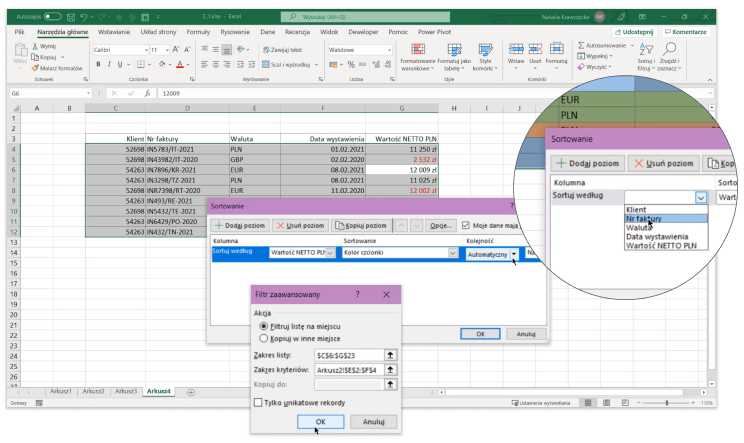The height and width of the screenshot is (443, 744).
Task: Collapse the Zakres kryteriów range selector
Action: (391, 369)
